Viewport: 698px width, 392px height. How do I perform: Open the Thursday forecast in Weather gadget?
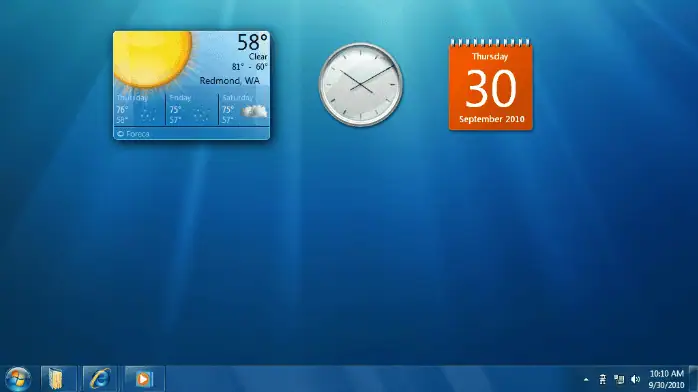139,109
